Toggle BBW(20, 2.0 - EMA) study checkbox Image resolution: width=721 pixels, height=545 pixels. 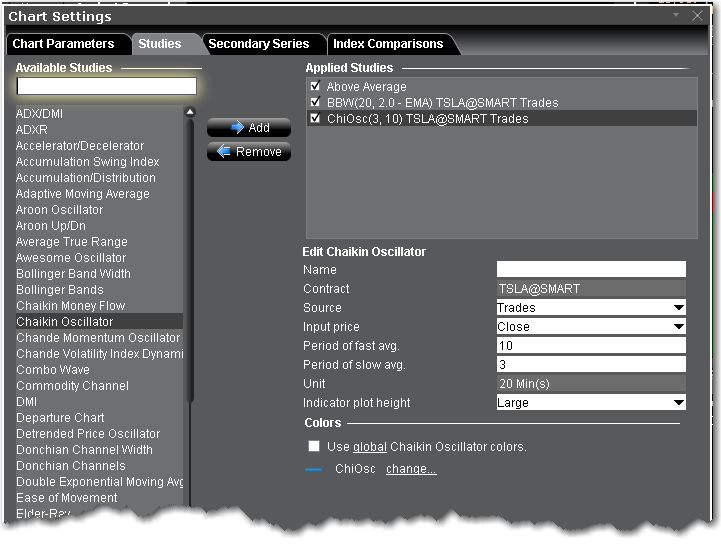tap(316, 102)
